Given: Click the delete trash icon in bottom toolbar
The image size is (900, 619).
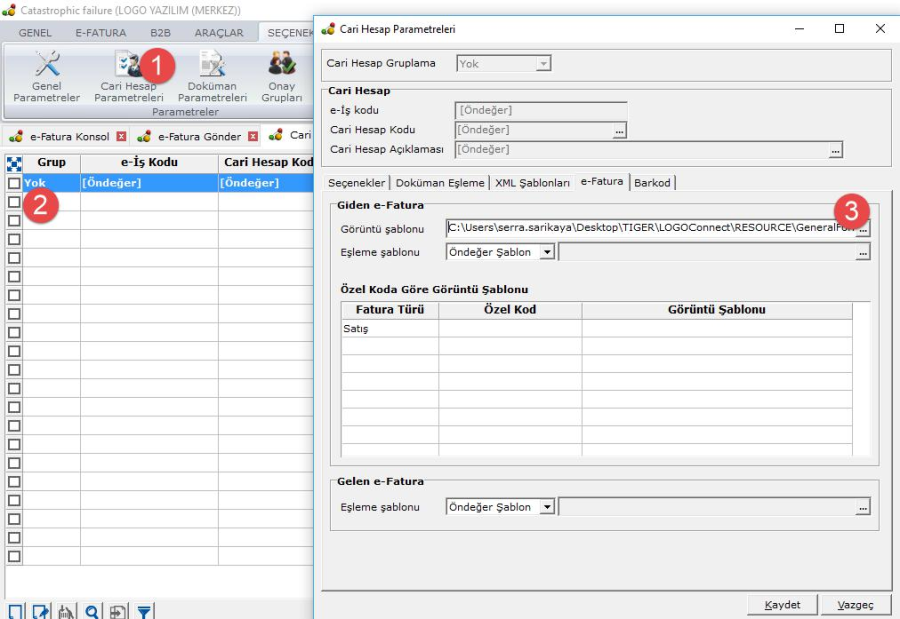Looking at the screenshot, I should pos(67,612).
